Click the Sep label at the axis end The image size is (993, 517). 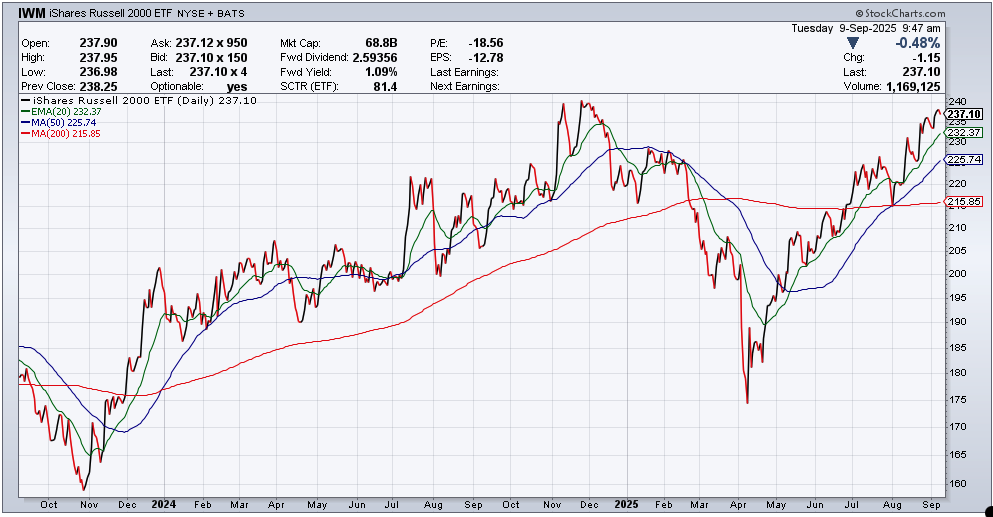tap(930, 505)
